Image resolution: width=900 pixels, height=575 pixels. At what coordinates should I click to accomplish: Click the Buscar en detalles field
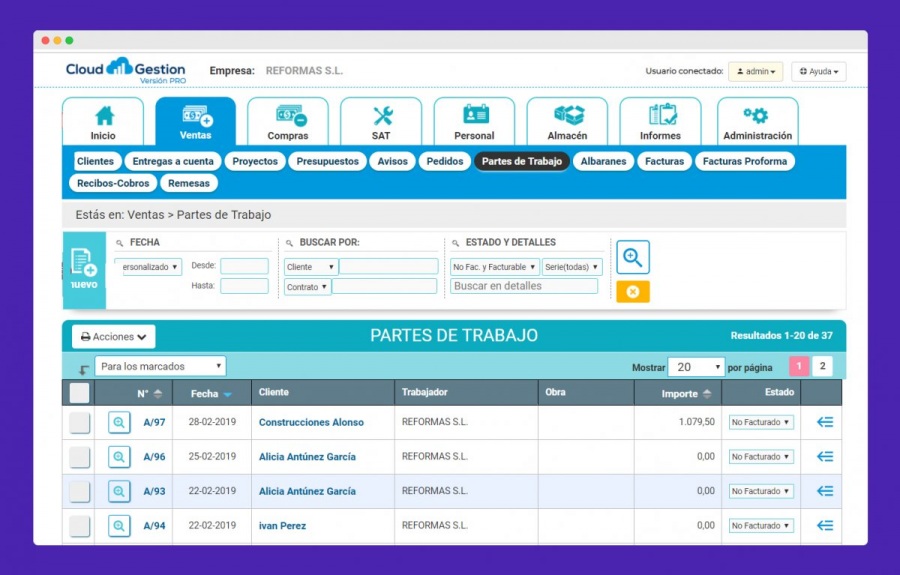pyautogui.click(x=524, y=286)
